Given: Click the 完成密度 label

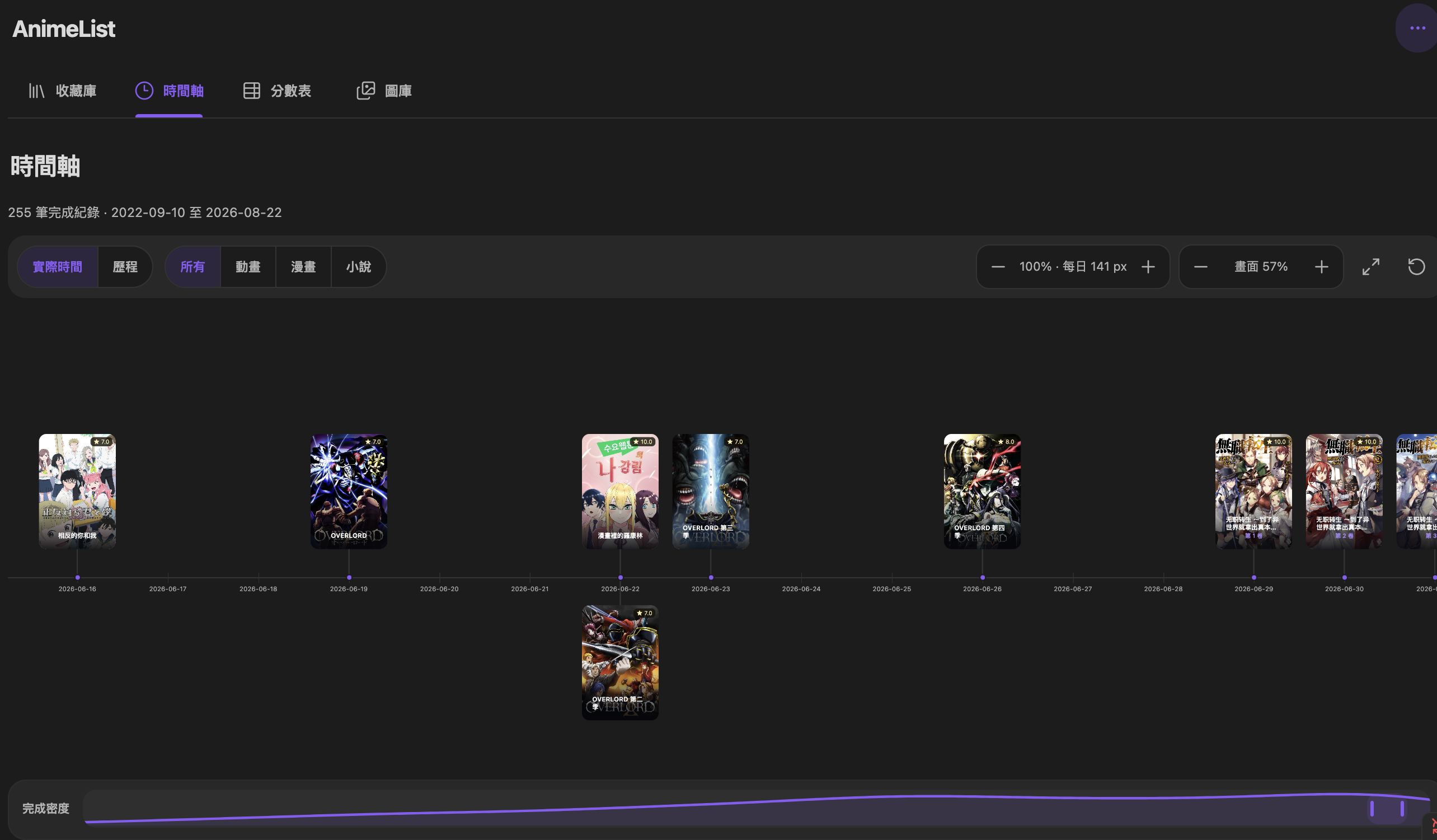Looking at the screenshot, I should click(46, 809).
